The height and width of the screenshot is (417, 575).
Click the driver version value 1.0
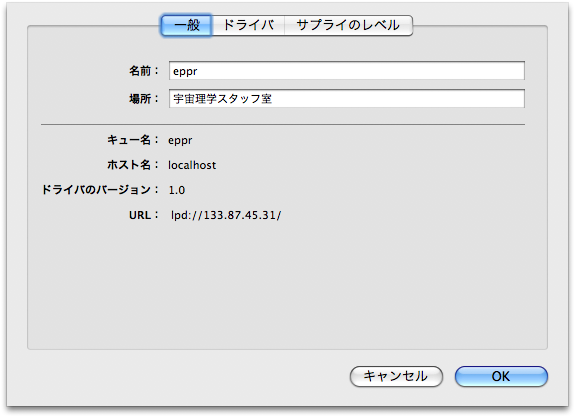pyautogui.click(x=177, y=190)
